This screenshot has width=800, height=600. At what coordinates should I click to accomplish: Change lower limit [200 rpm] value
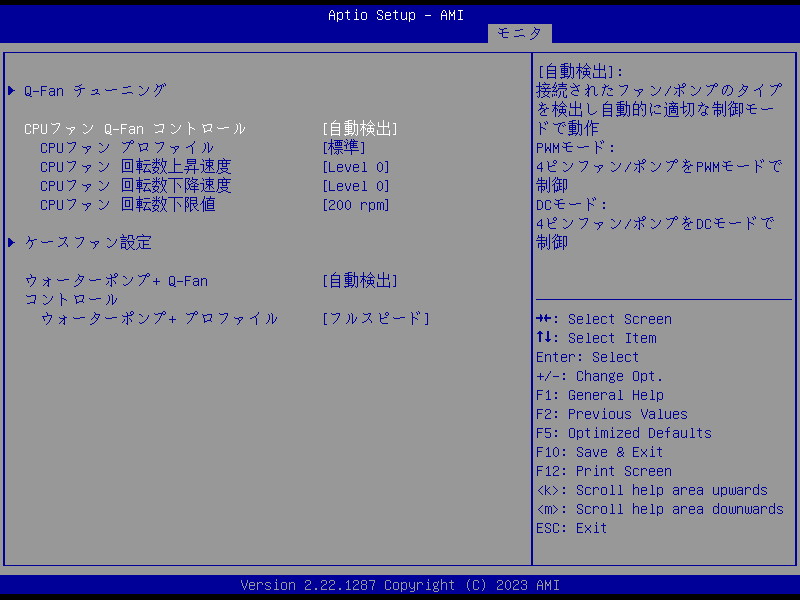356,205
